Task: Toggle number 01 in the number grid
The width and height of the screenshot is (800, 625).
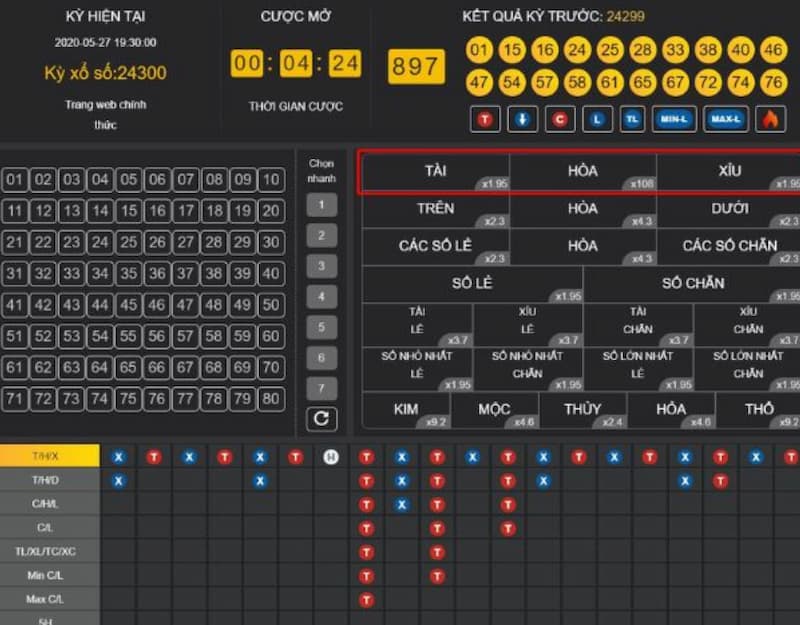Action: tap(14, 180)
